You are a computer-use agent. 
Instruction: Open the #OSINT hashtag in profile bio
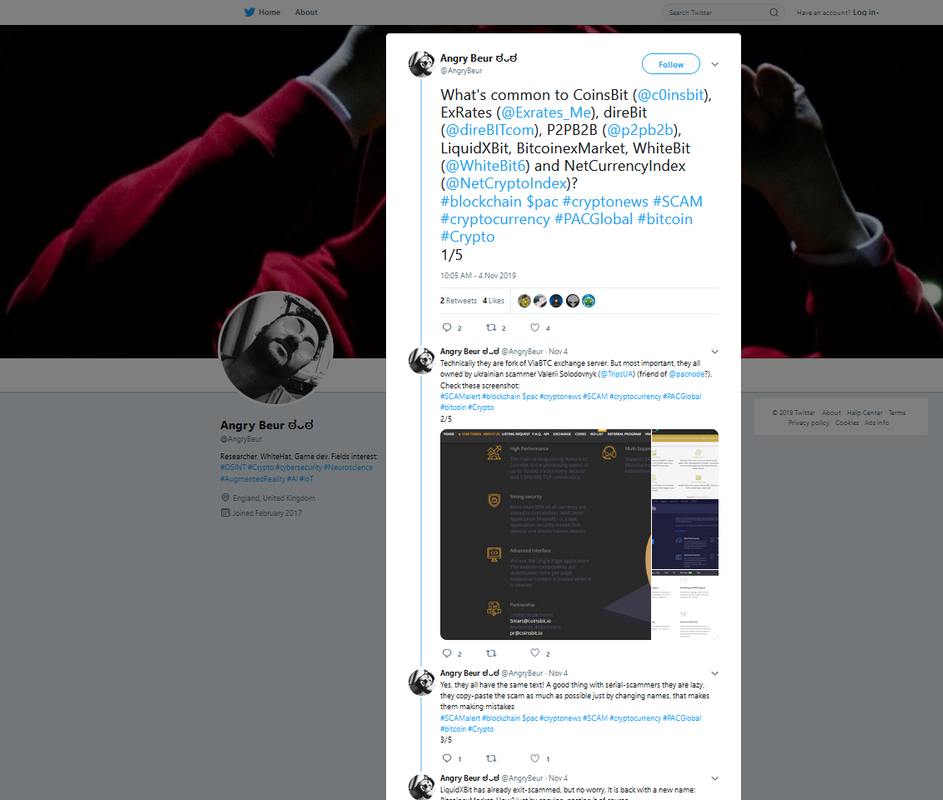coord(233,467)
